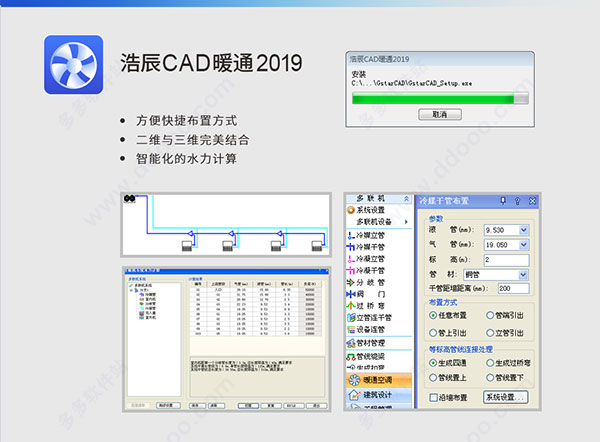Click the 系统设置... button in dialog
This screenshot has height=442, width=600.
[x=505, y=397]
